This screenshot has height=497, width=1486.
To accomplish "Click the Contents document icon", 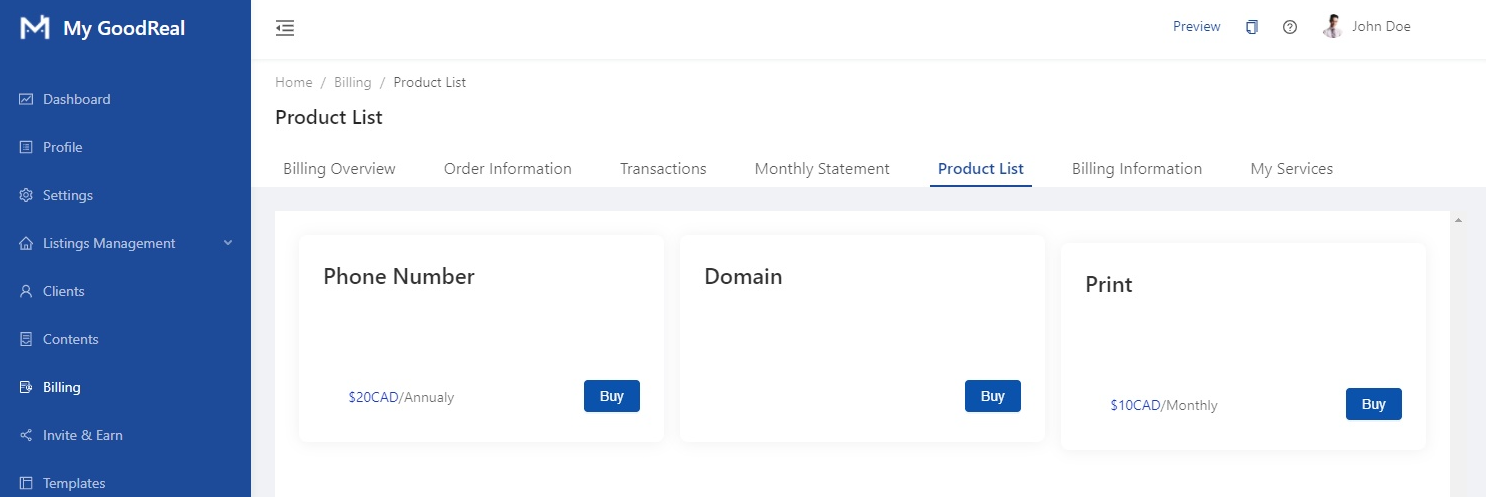I will point(26,339).
